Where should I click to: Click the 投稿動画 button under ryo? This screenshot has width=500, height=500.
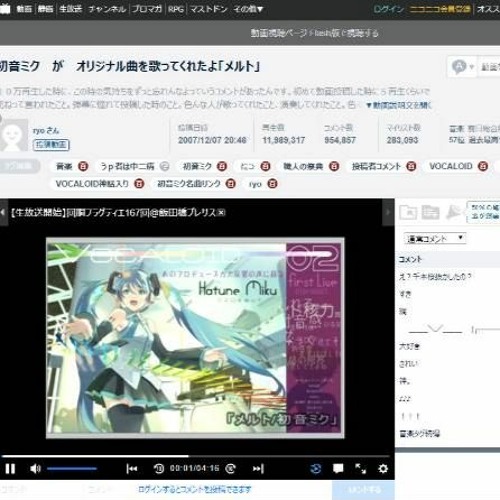click(x=51, y=144)
